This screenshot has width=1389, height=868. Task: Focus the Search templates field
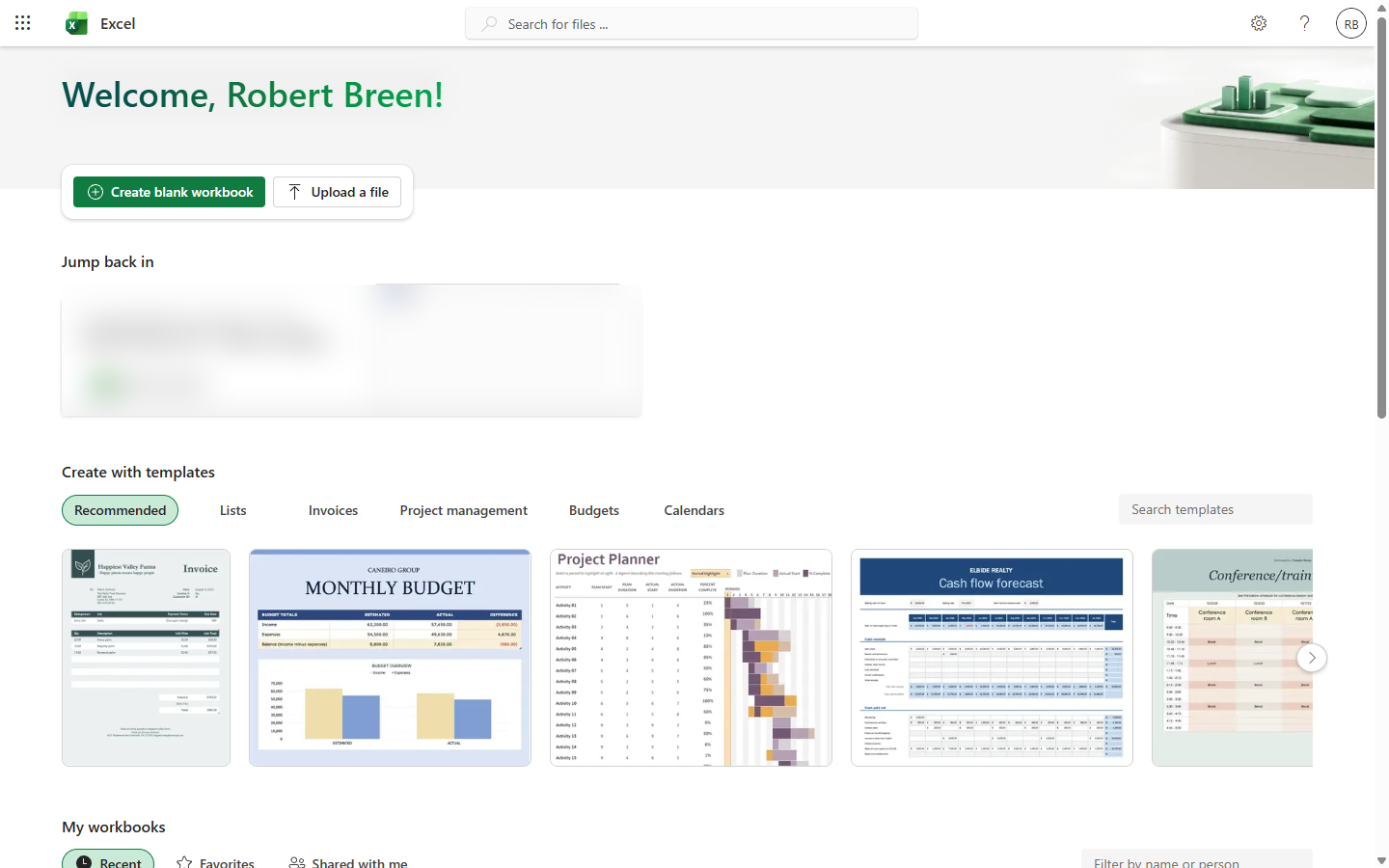(x=1215, y=509)
